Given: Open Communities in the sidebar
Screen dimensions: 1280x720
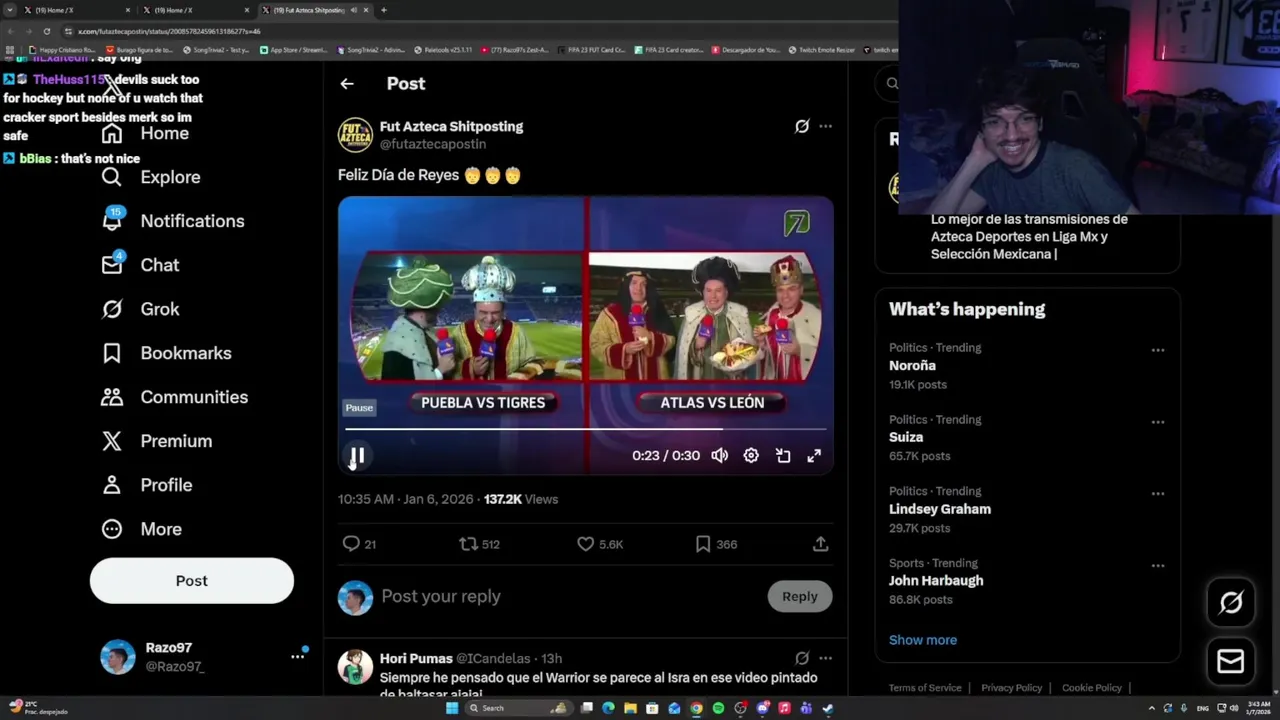Looking at the screenshot, I should coord(174,397).
